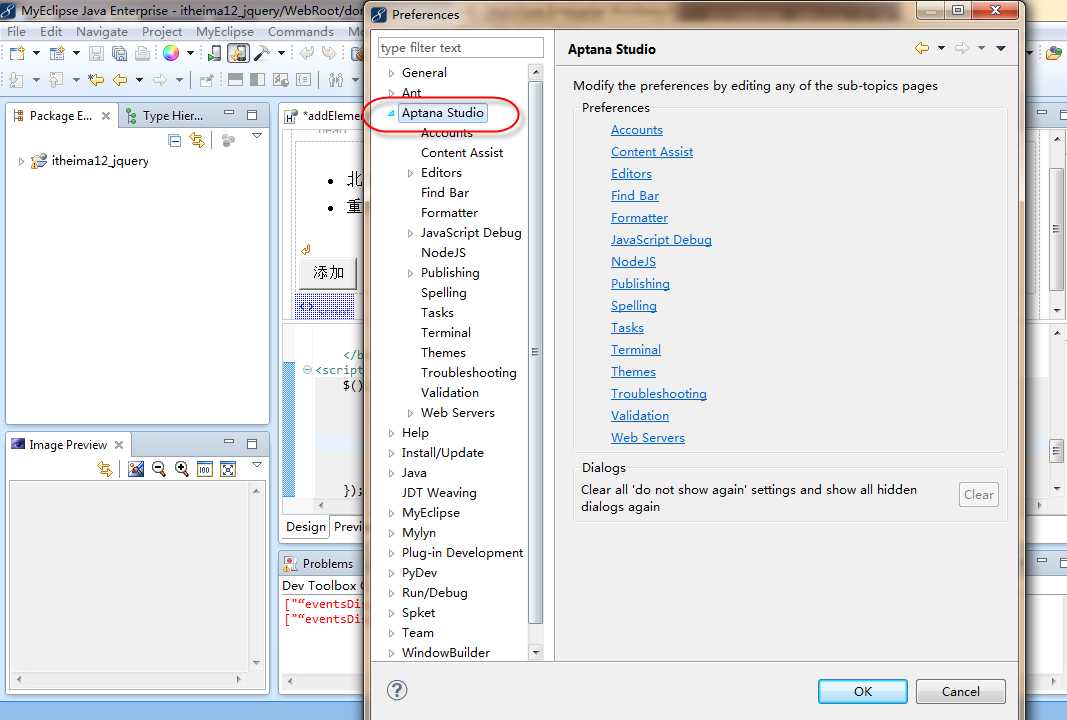Click the Save All toolbar icon

(119, 53)
